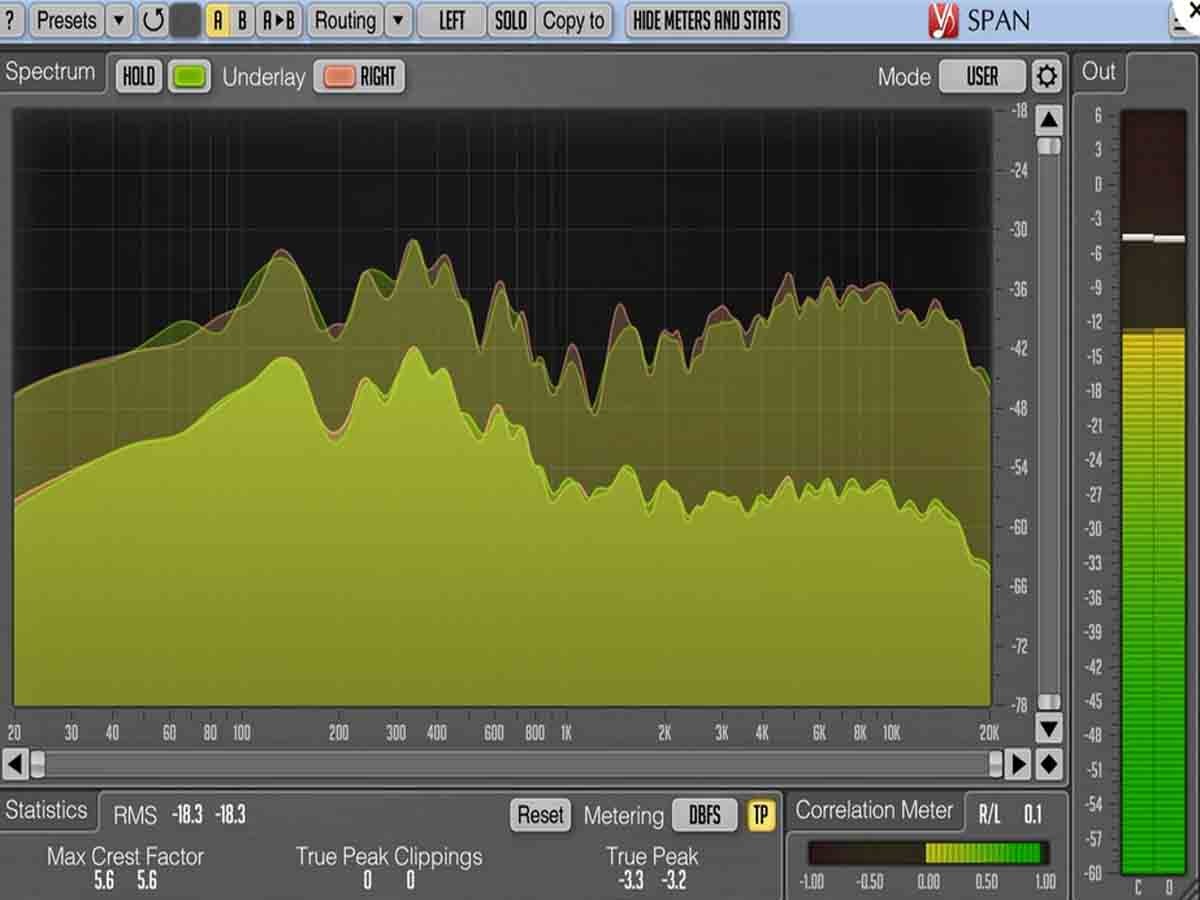
Task: Toggle the spectrum HOLD button
Action: pos(139,77)
